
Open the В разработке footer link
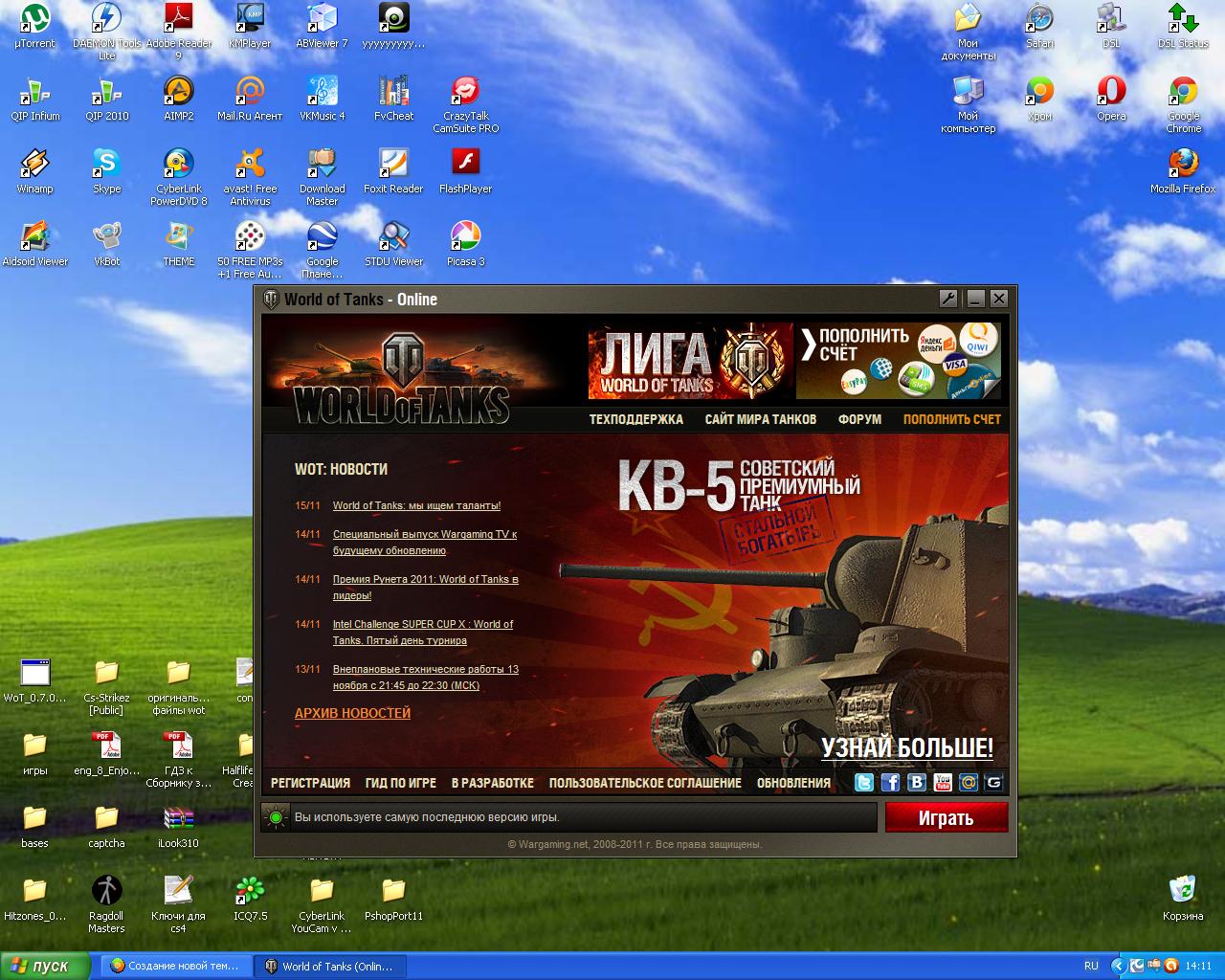[493, 783]
